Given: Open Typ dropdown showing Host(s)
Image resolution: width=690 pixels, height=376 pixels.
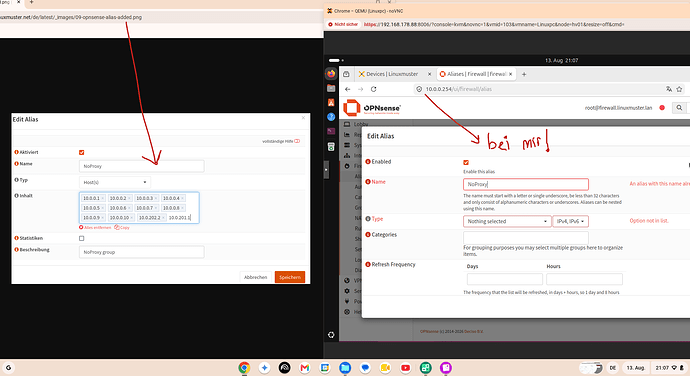Looking at the screenshot, I should [114, 182].
